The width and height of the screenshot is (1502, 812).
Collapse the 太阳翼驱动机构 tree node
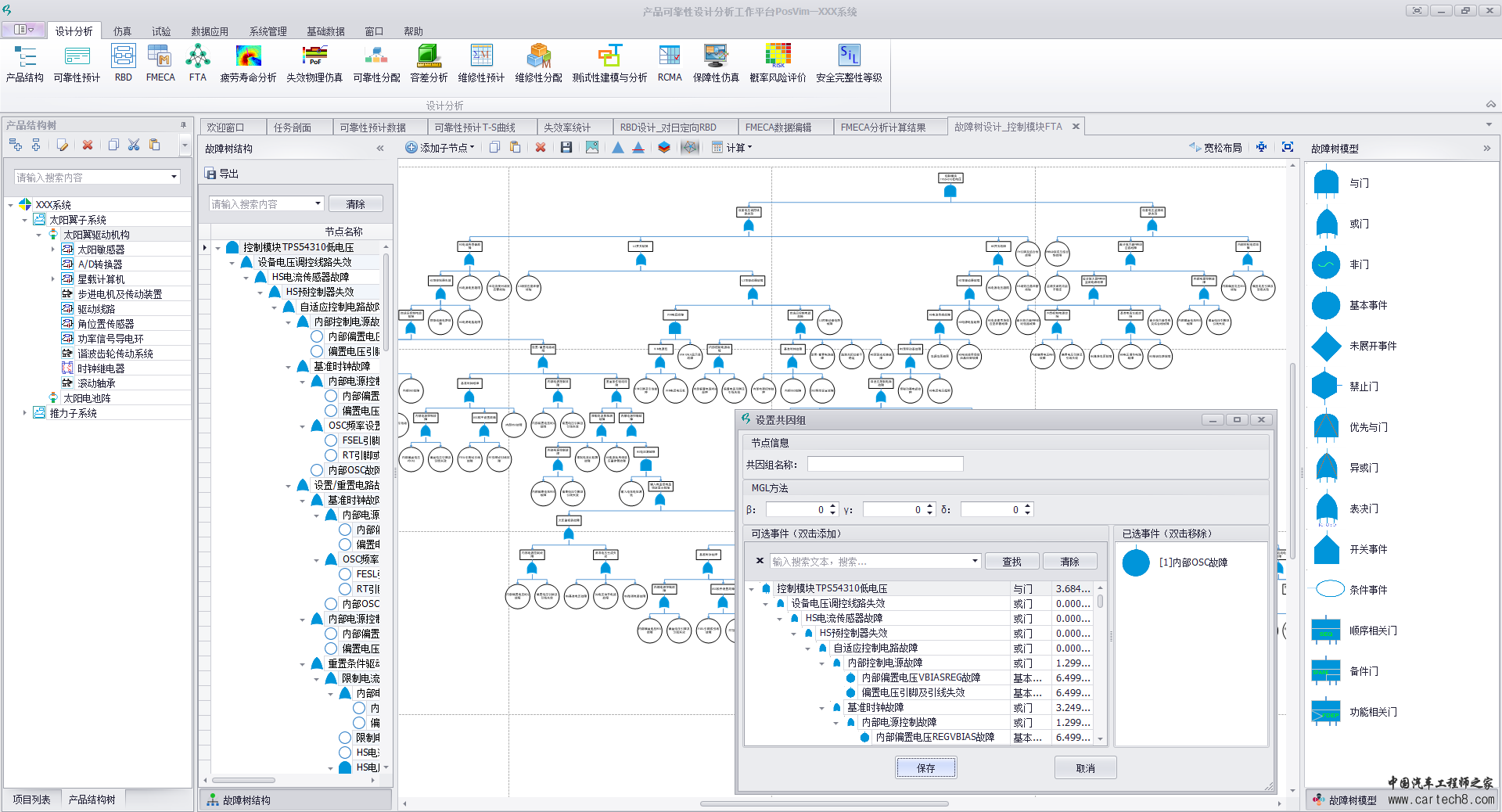39,235
